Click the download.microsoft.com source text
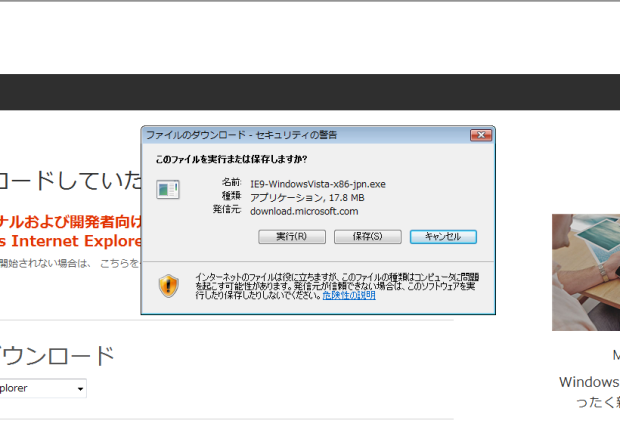 [x=304, y=211]
